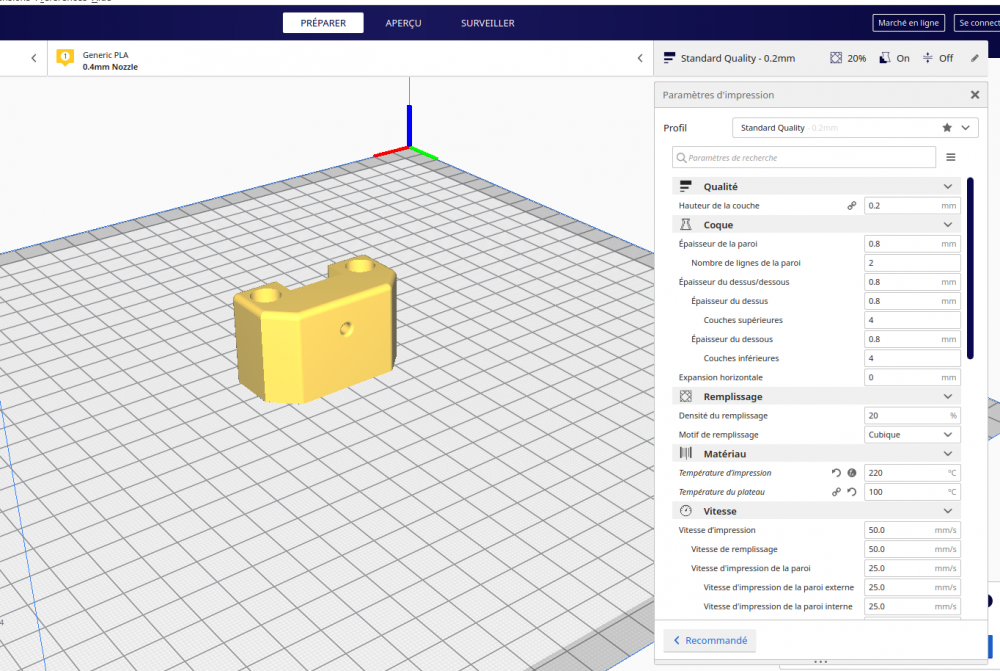Reset Température du plateau with the revert arrow
Viewport: 1000px width, 671px height.
click(x=851, y=492)
